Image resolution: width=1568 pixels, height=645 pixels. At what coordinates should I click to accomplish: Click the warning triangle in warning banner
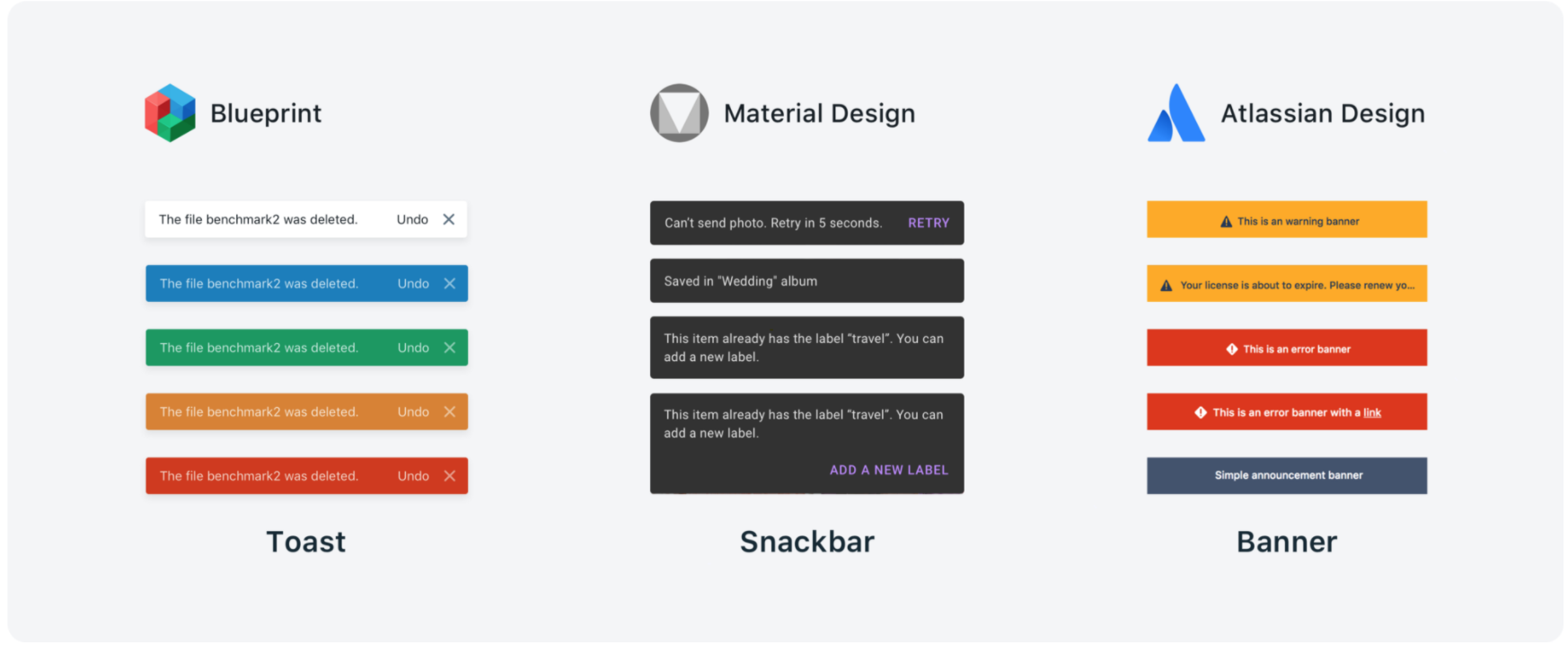click(1226, 222)
